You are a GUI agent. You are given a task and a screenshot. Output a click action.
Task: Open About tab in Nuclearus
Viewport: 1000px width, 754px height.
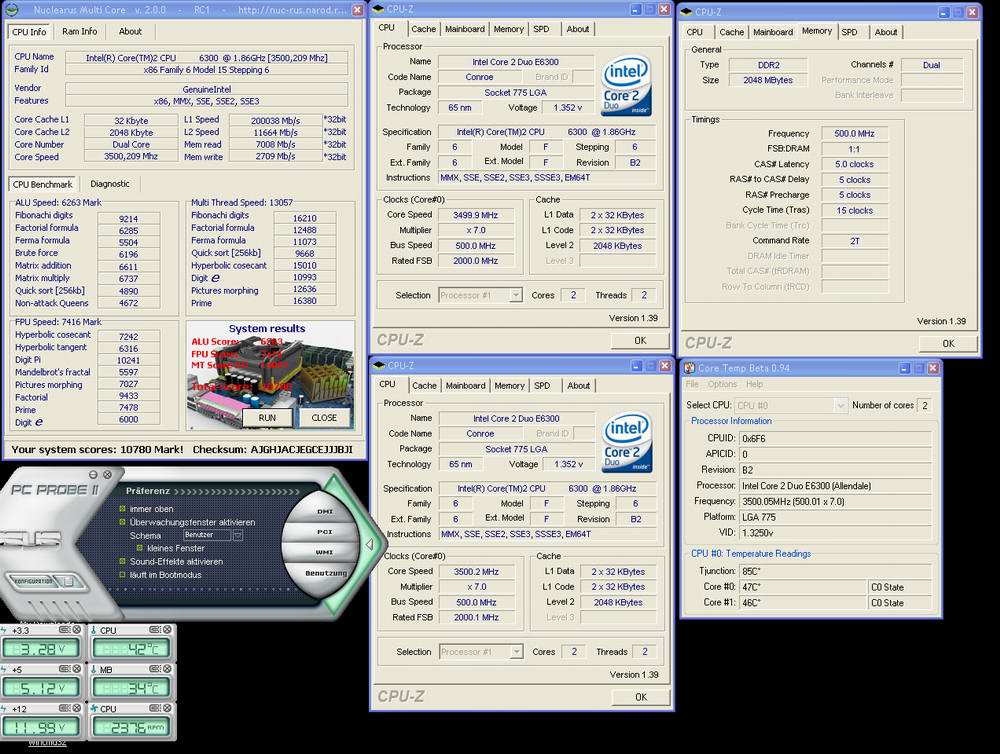pos(130,31)
